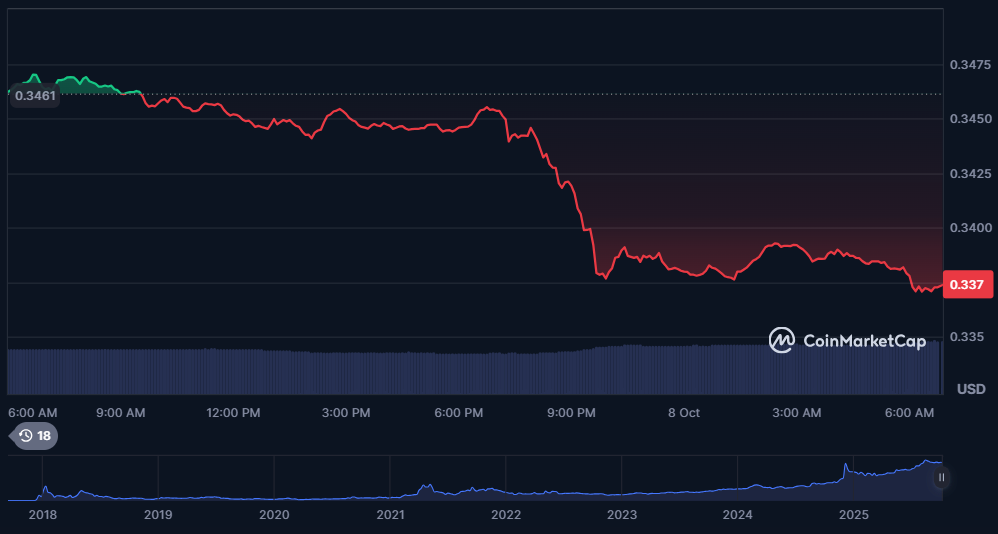Click the 9:00 PM time axis label
Image resolution: width=998 pixels, height=534 pixels.
(573, 413)
